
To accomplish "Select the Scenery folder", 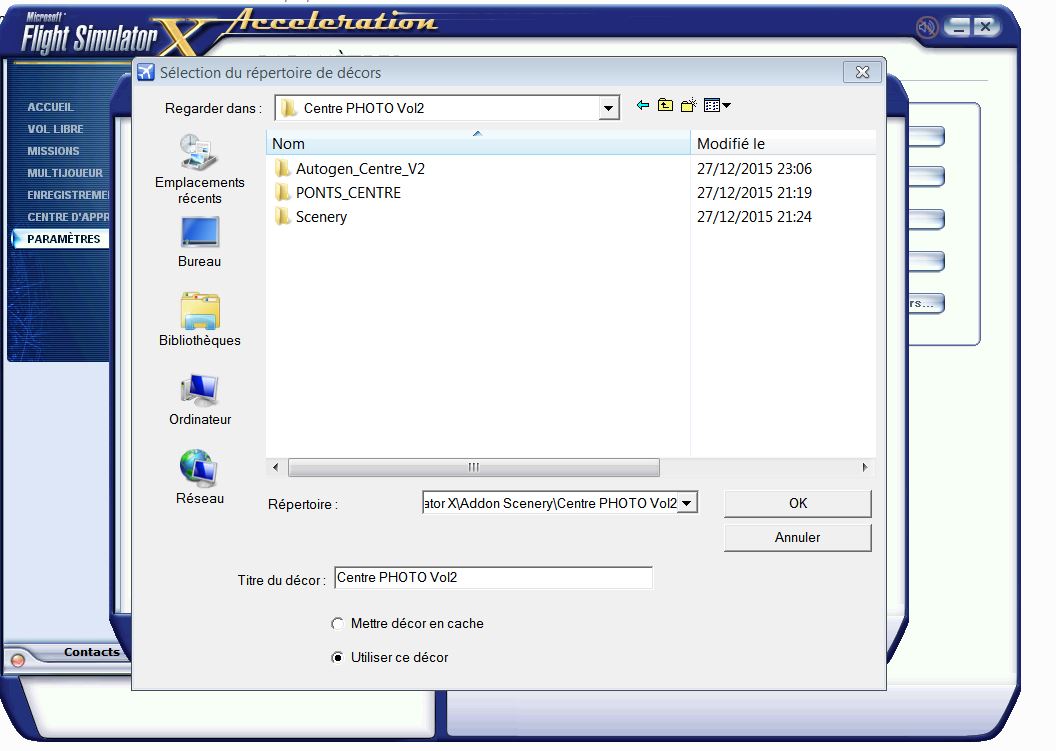I will [x=311, y=217].
